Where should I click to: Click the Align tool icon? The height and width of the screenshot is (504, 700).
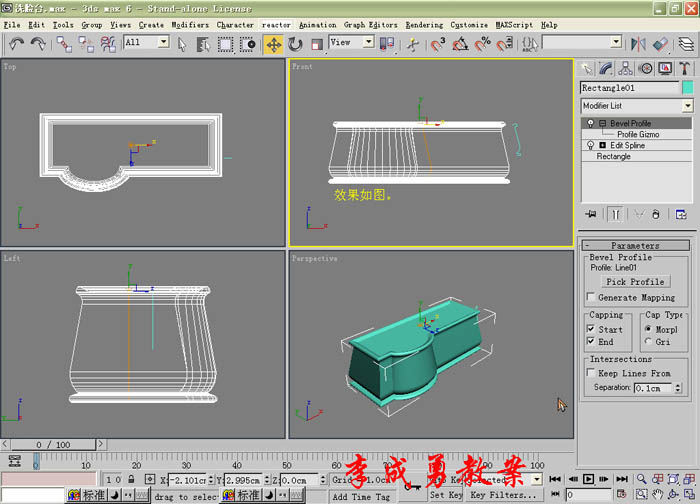tap(660, 44)
